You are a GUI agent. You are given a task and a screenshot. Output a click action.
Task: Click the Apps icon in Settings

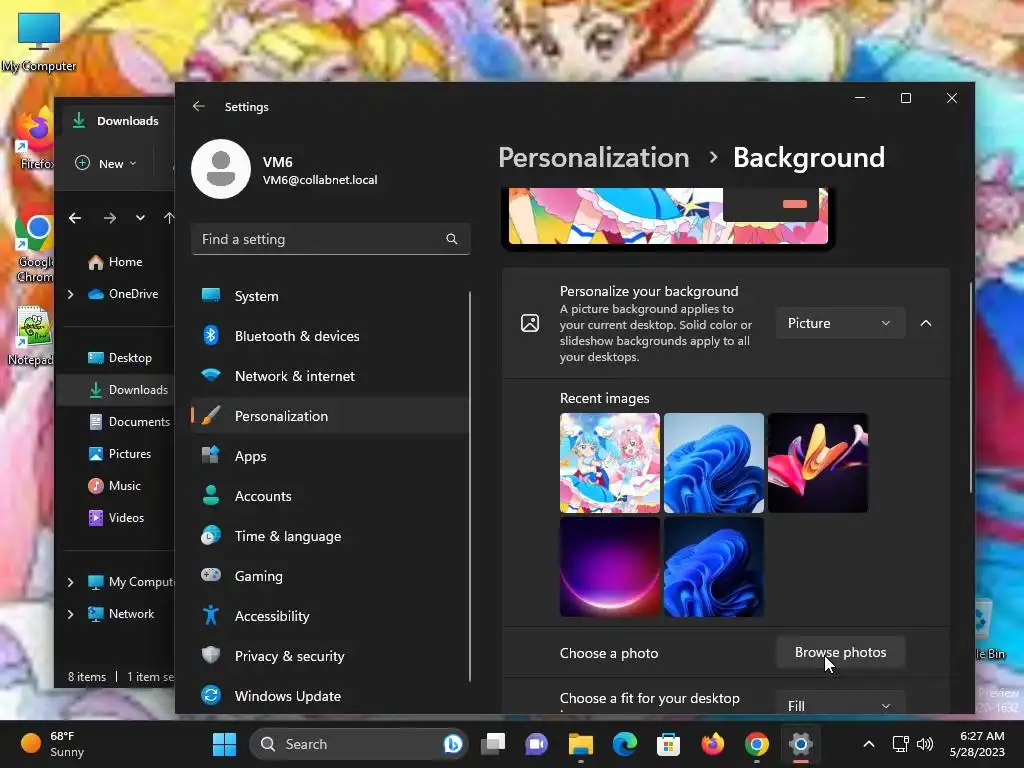click(211, 455)
